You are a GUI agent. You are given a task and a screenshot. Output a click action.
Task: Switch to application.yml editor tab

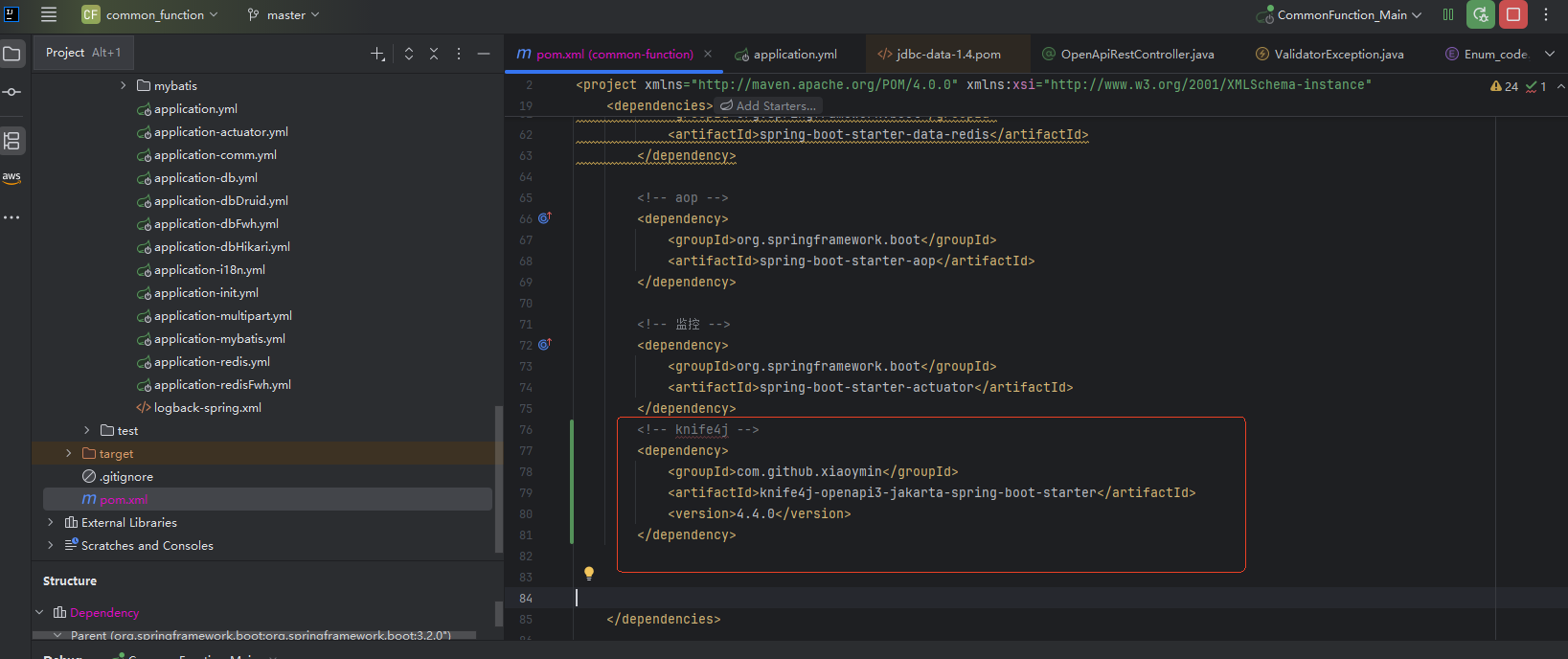point(786,54)
